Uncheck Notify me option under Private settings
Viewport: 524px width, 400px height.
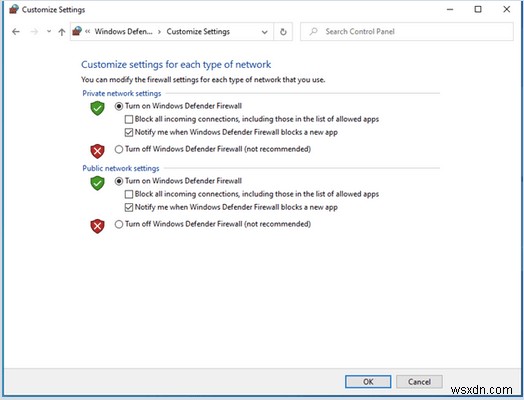click(x=129, y=132)
